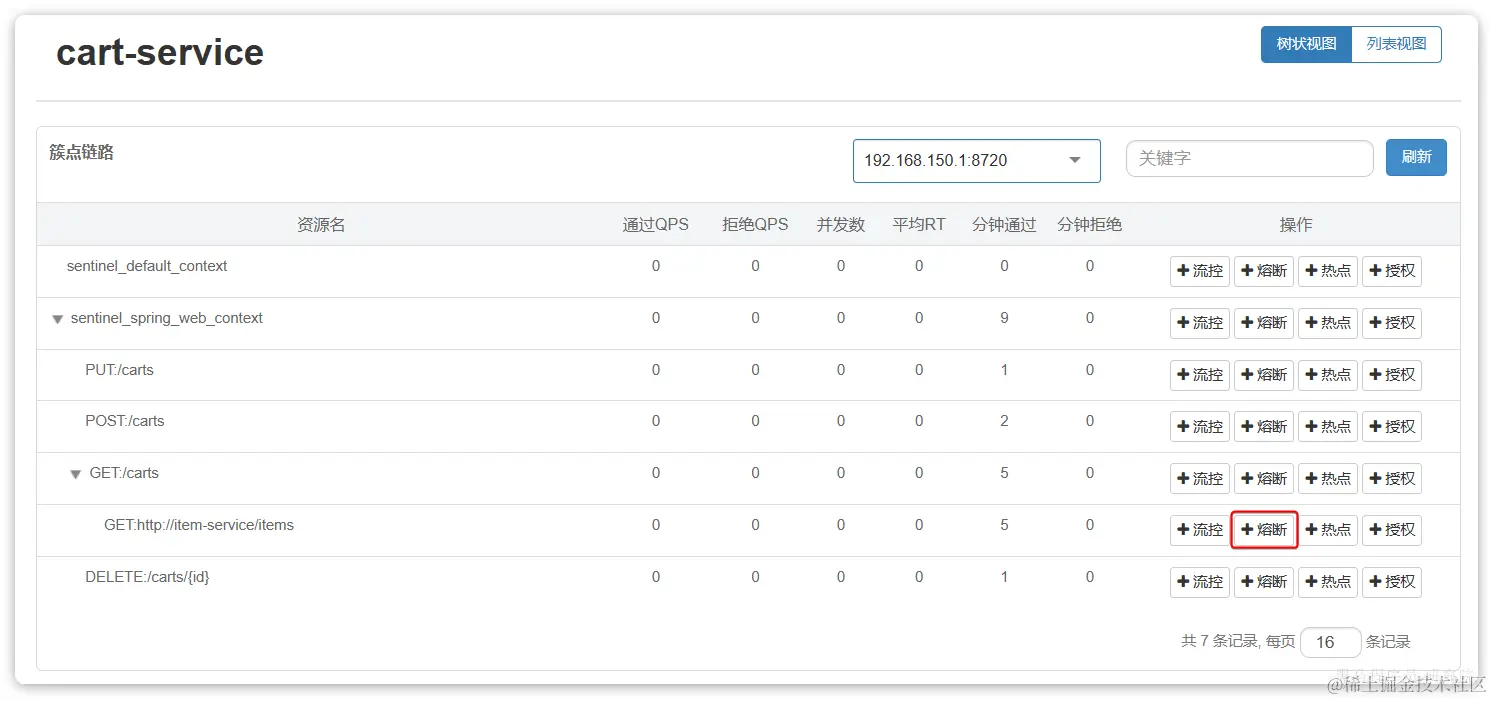The image size is (1493, 701).
Task: Add 授权 rule for GET:/carts row
Action: [x=1392, y=479]
